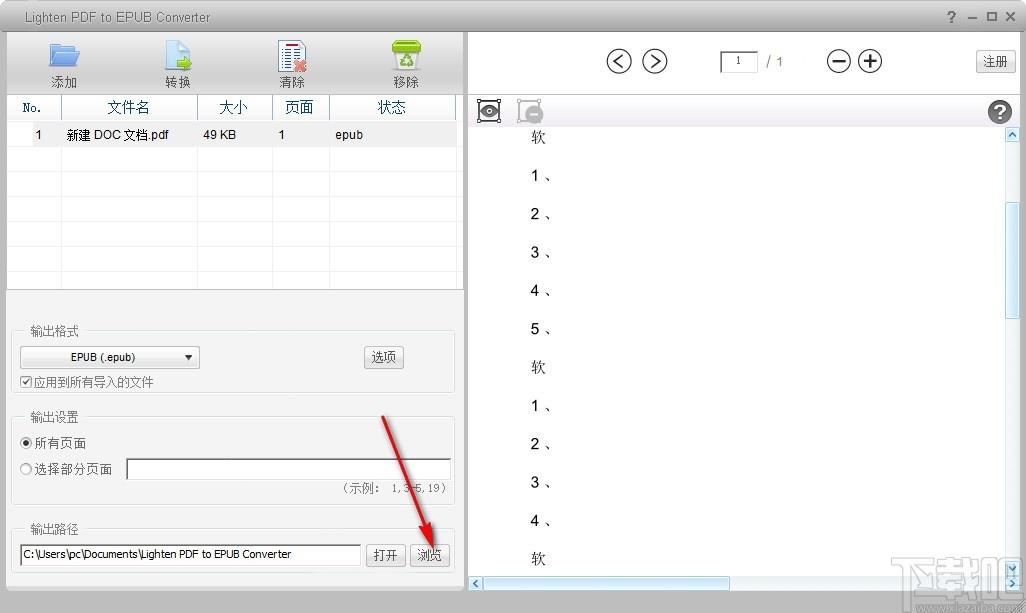
Task: Clear the file list with the 清除 icon
Action: point(292,56)
